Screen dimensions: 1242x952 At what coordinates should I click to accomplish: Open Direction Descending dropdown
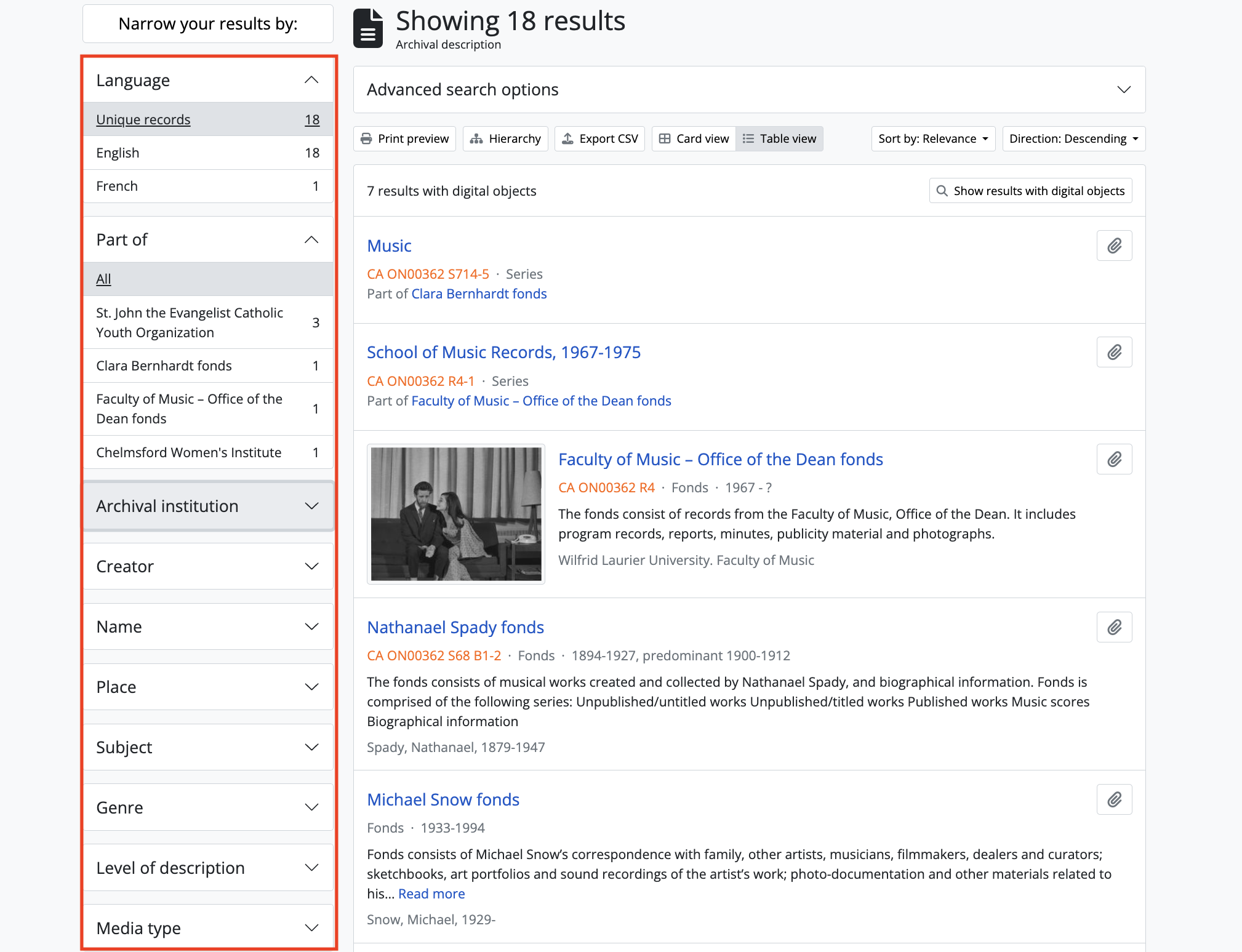(1073, 139)
